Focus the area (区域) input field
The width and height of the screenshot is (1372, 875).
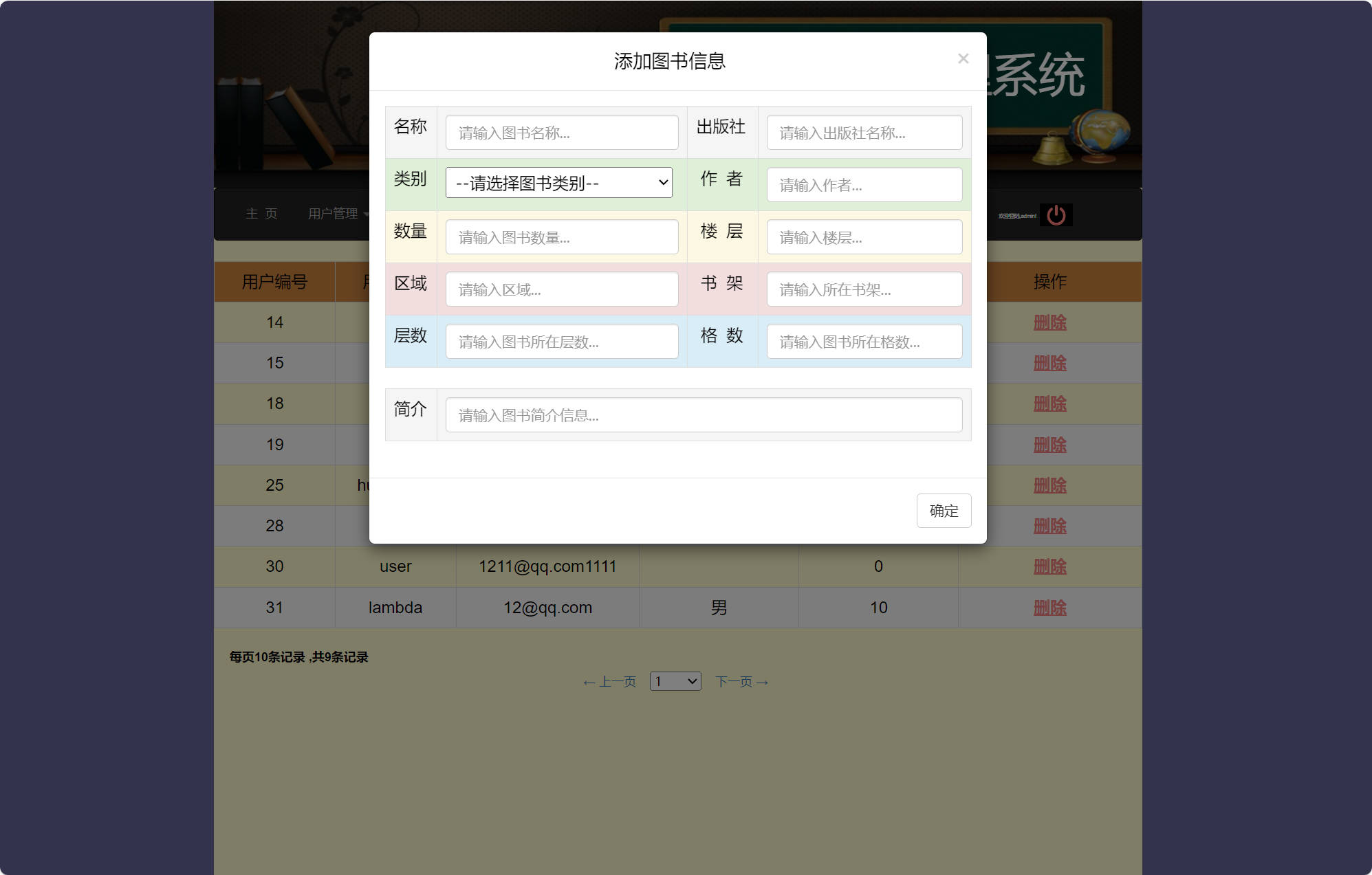pos(561,289)
